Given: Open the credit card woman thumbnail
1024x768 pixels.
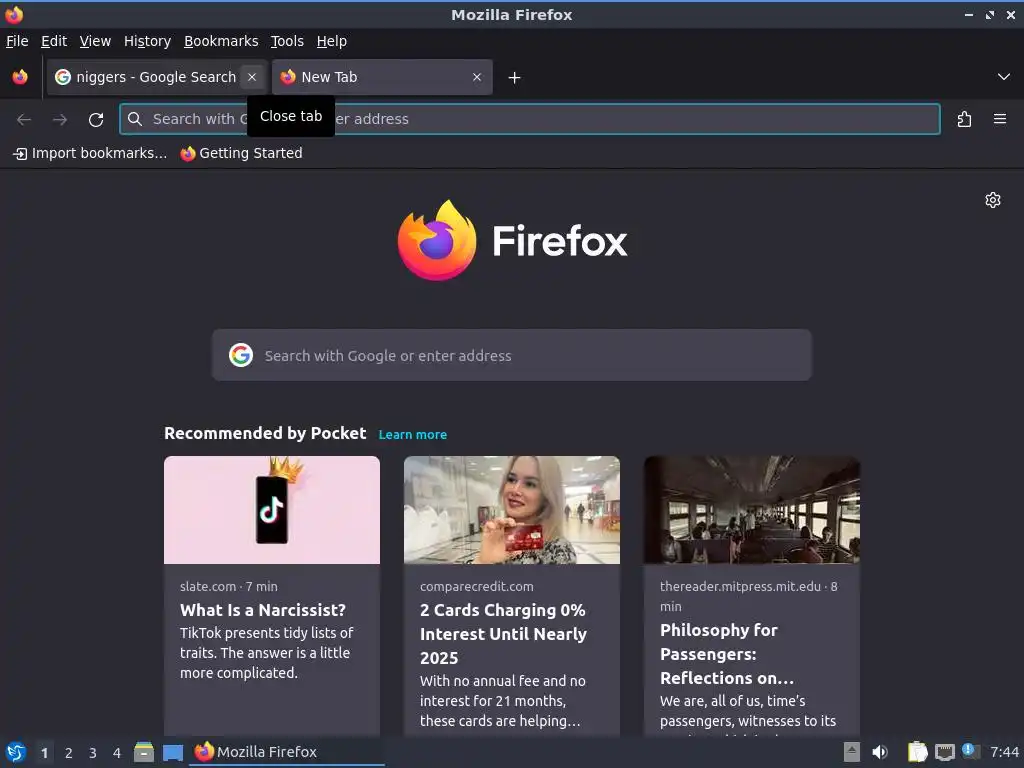Looking at the screenshot, I should point(511,510).
